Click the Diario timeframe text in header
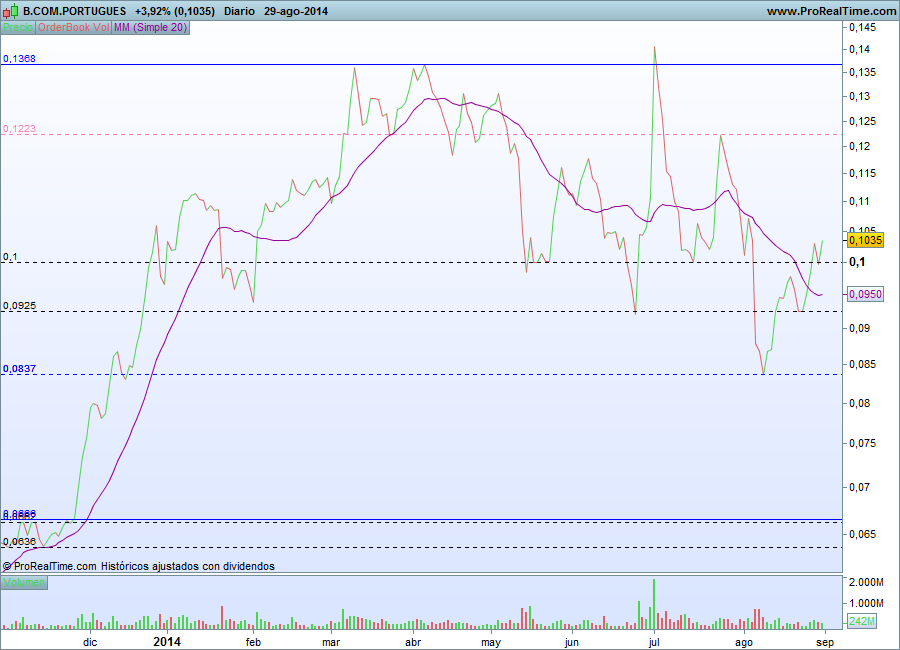Viewport: 900px width, 650px height. click(x=239, y=11)
